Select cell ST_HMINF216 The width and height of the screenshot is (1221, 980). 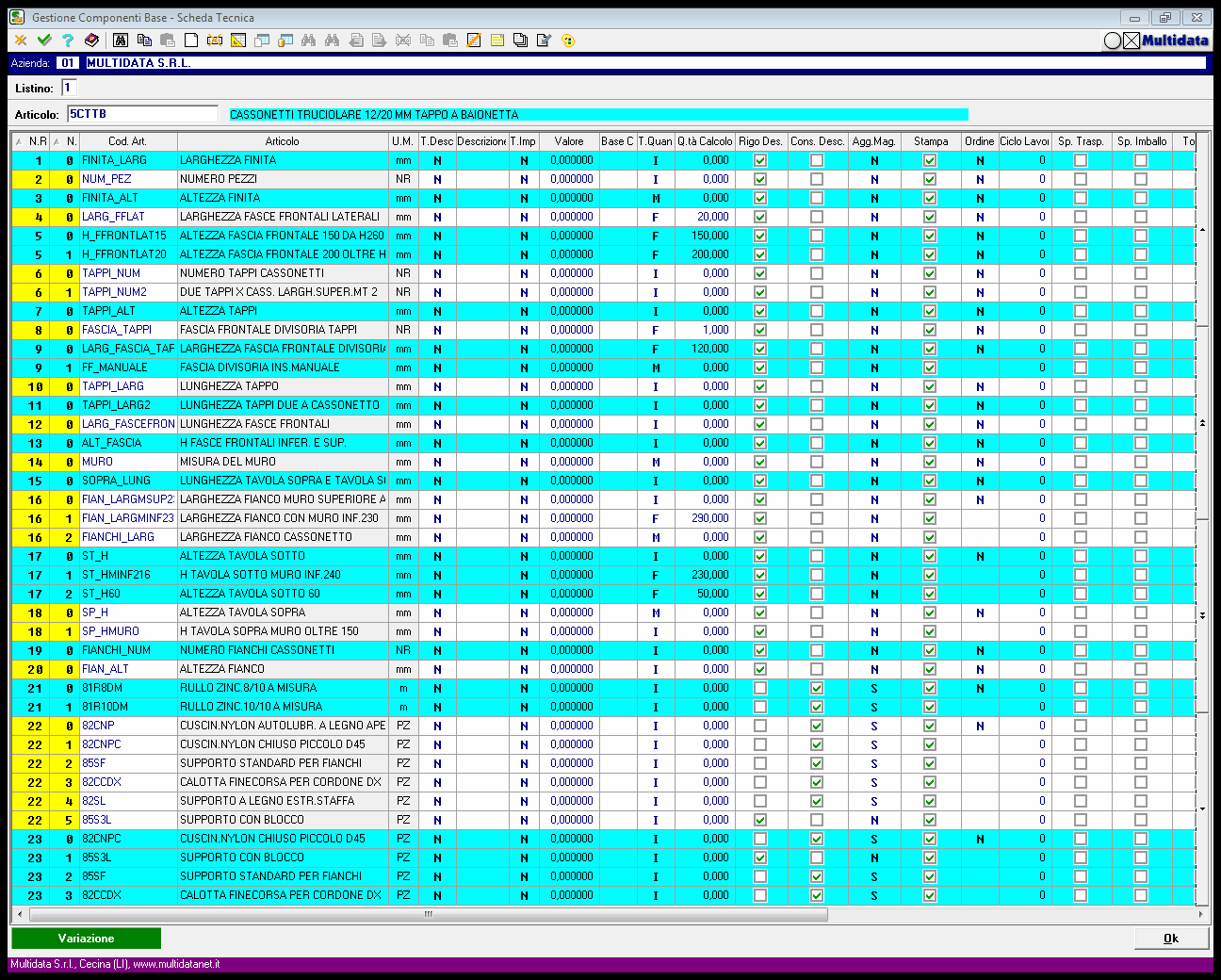coord(128,575)
